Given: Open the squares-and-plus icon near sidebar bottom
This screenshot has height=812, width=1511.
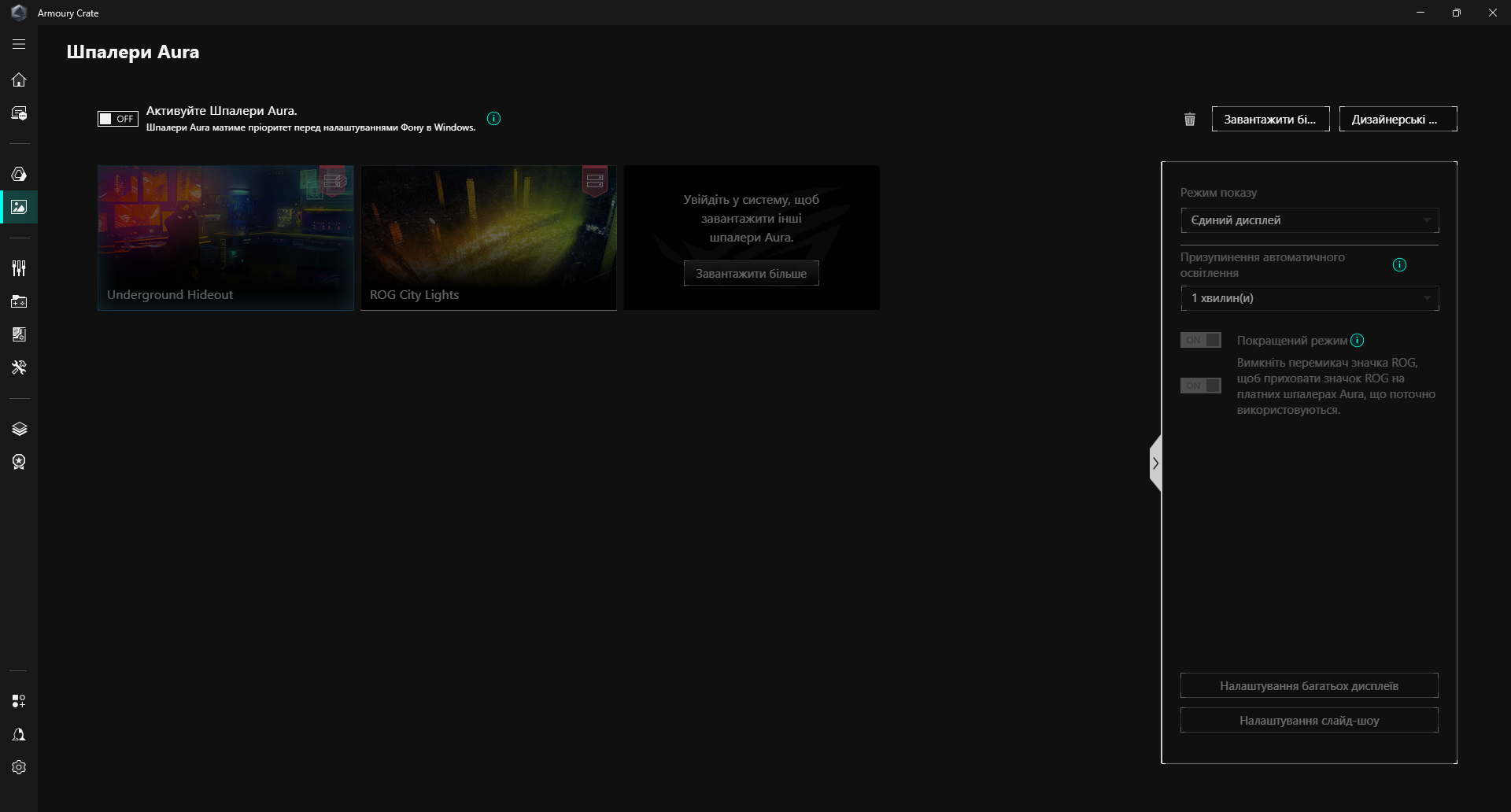Looking at the screenshot, I should click(19, 701).
